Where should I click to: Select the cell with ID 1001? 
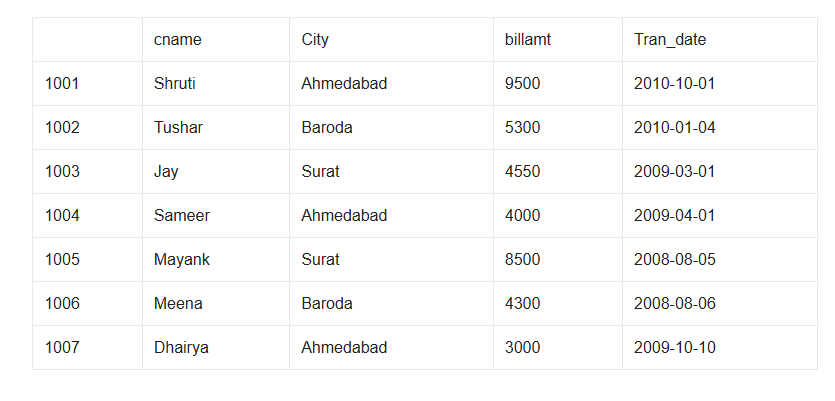[62, 84]
